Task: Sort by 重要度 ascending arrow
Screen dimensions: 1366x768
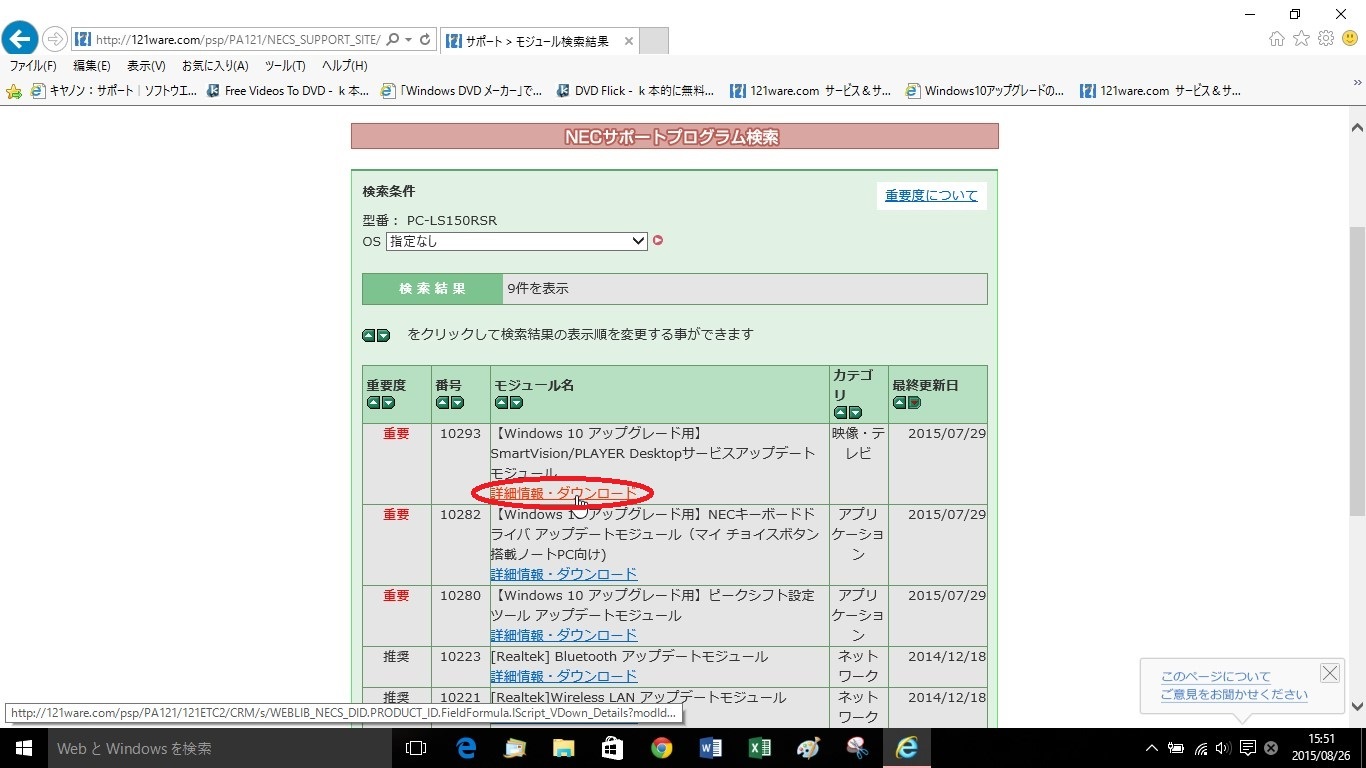Action: point(373,403)
